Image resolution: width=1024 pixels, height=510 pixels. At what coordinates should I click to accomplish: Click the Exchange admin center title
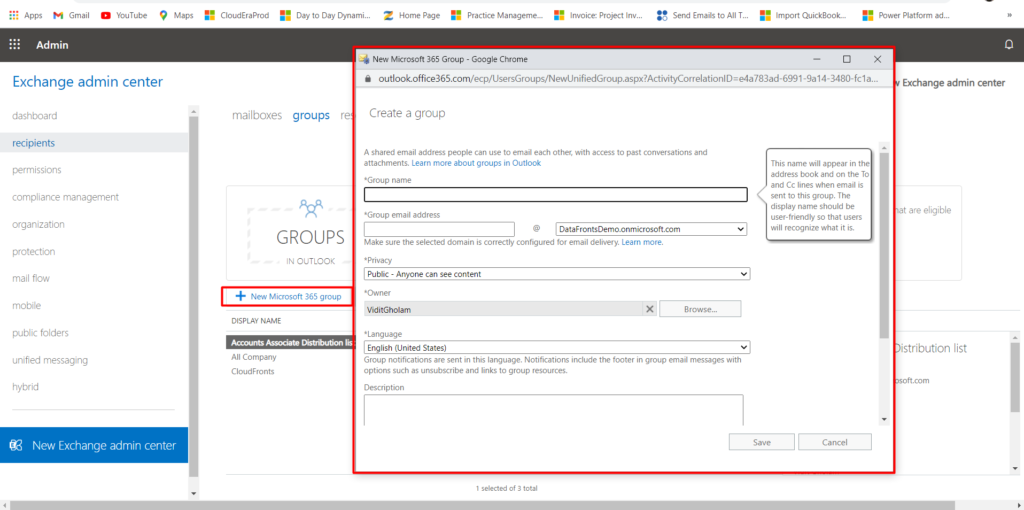(88, 82)
